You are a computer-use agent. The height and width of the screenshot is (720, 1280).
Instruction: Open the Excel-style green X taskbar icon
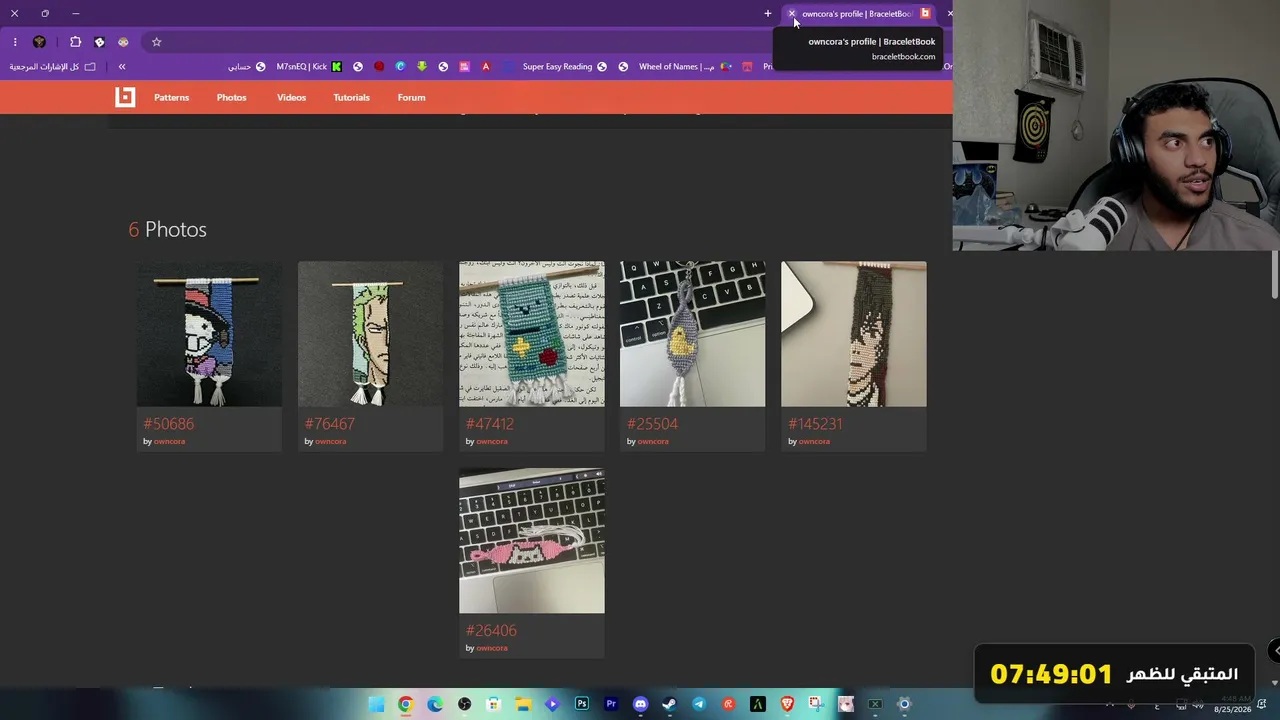point(875,704)
